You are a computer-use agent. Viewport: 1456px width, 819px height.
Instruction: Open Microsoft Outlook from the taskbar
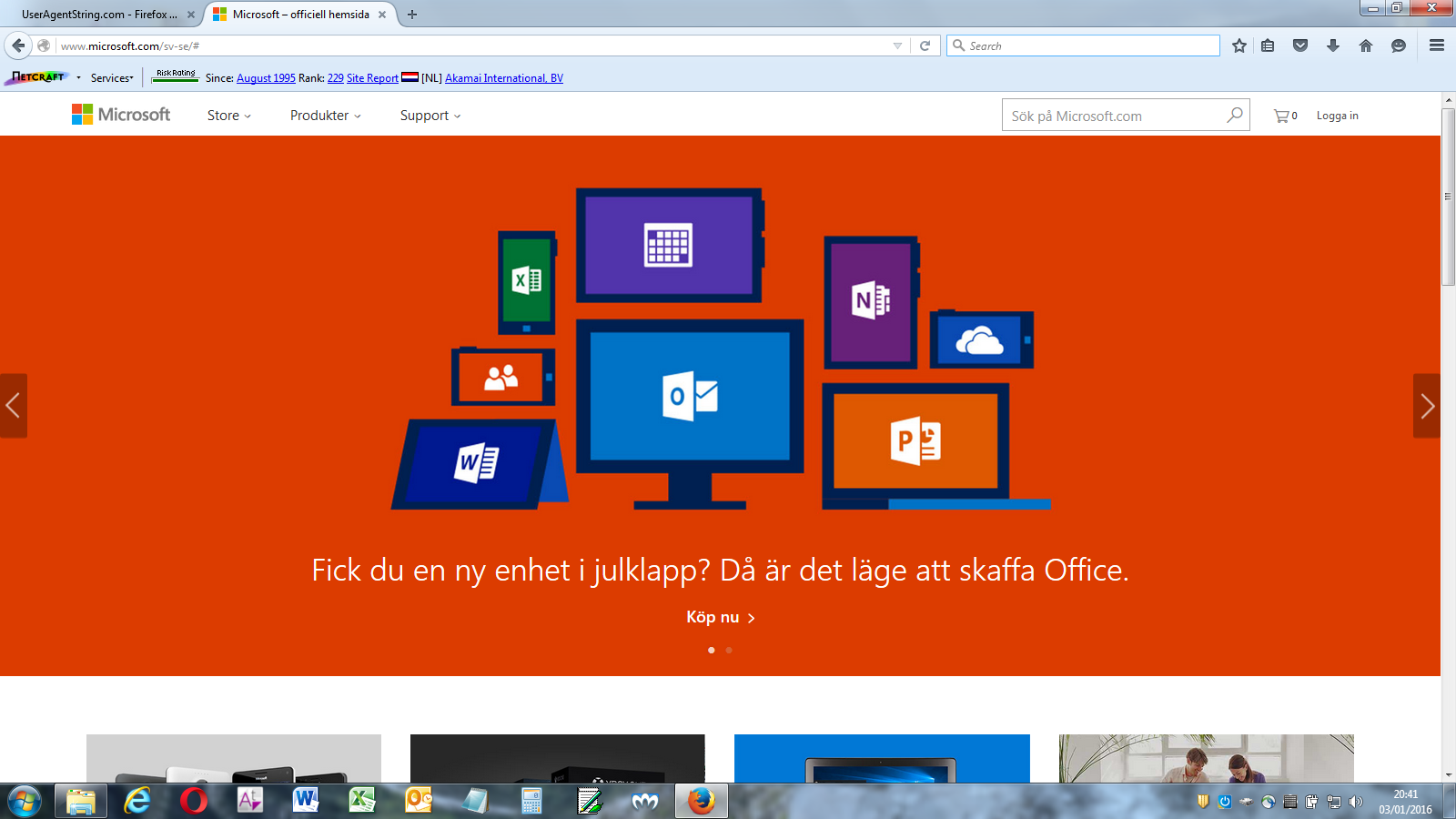[x=419, y=801]
